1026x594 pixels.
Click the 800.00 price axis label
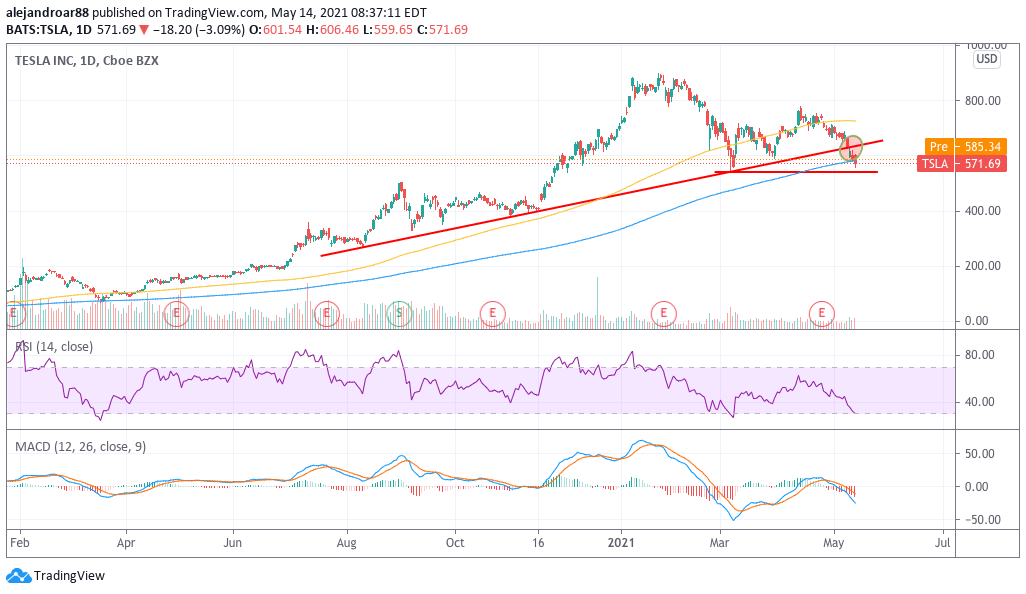983,101
